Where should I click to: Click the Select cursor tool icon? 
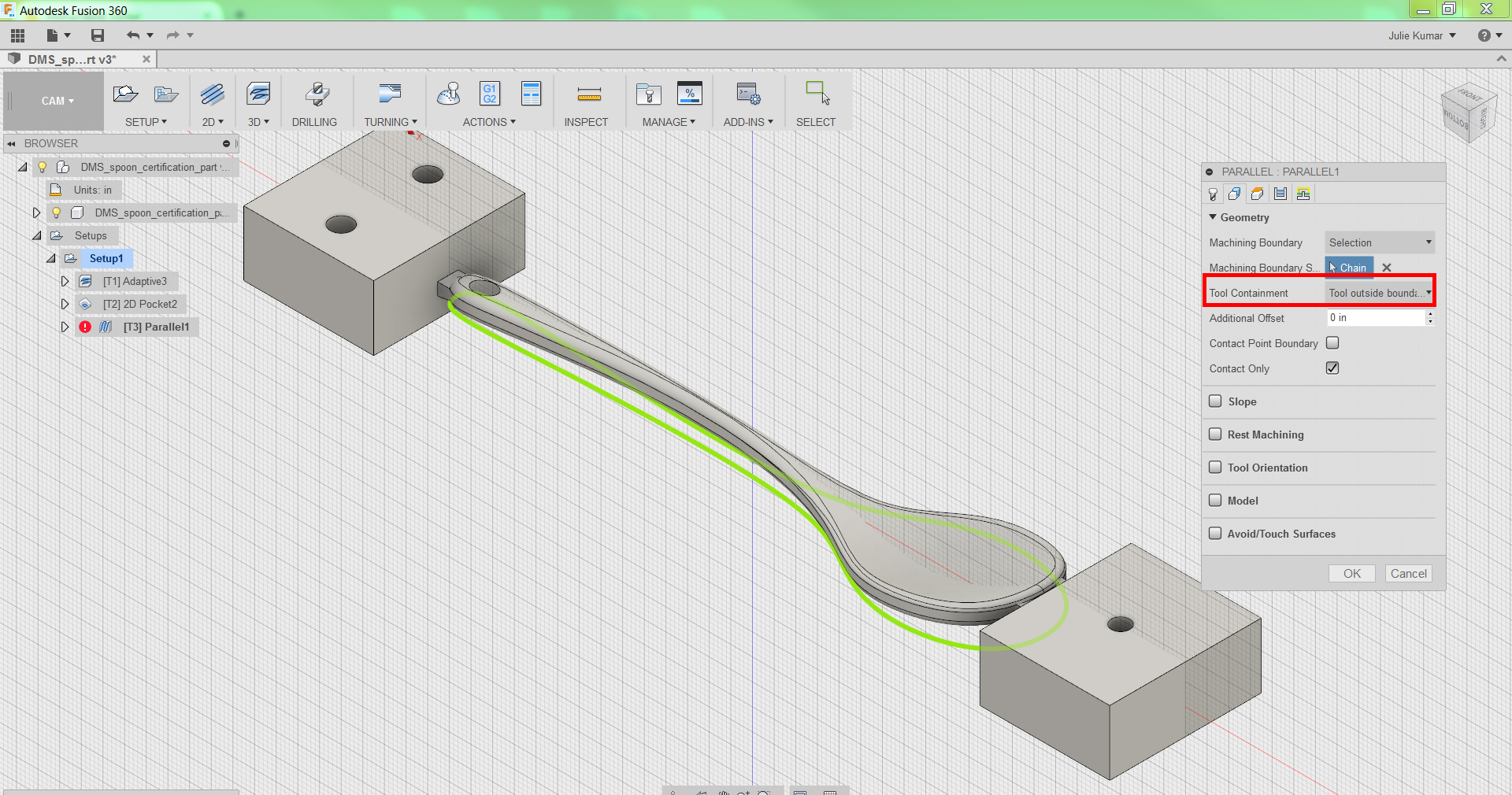point(817,94)
